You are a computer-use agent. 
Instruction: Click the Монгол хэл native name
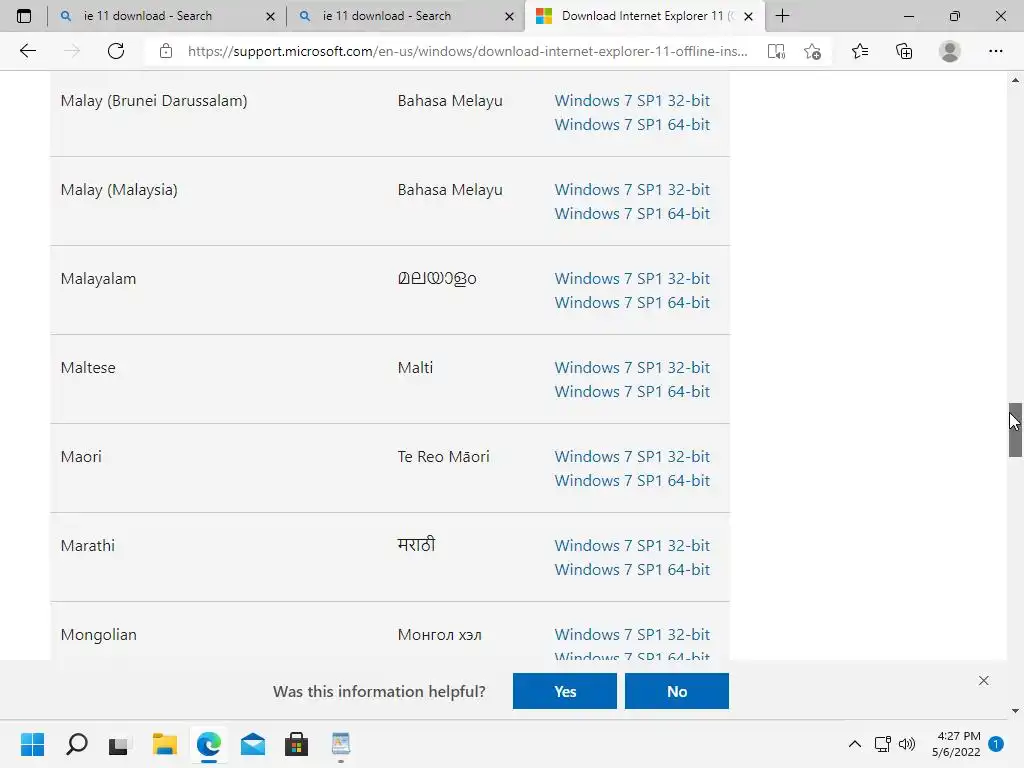[440, 635]
